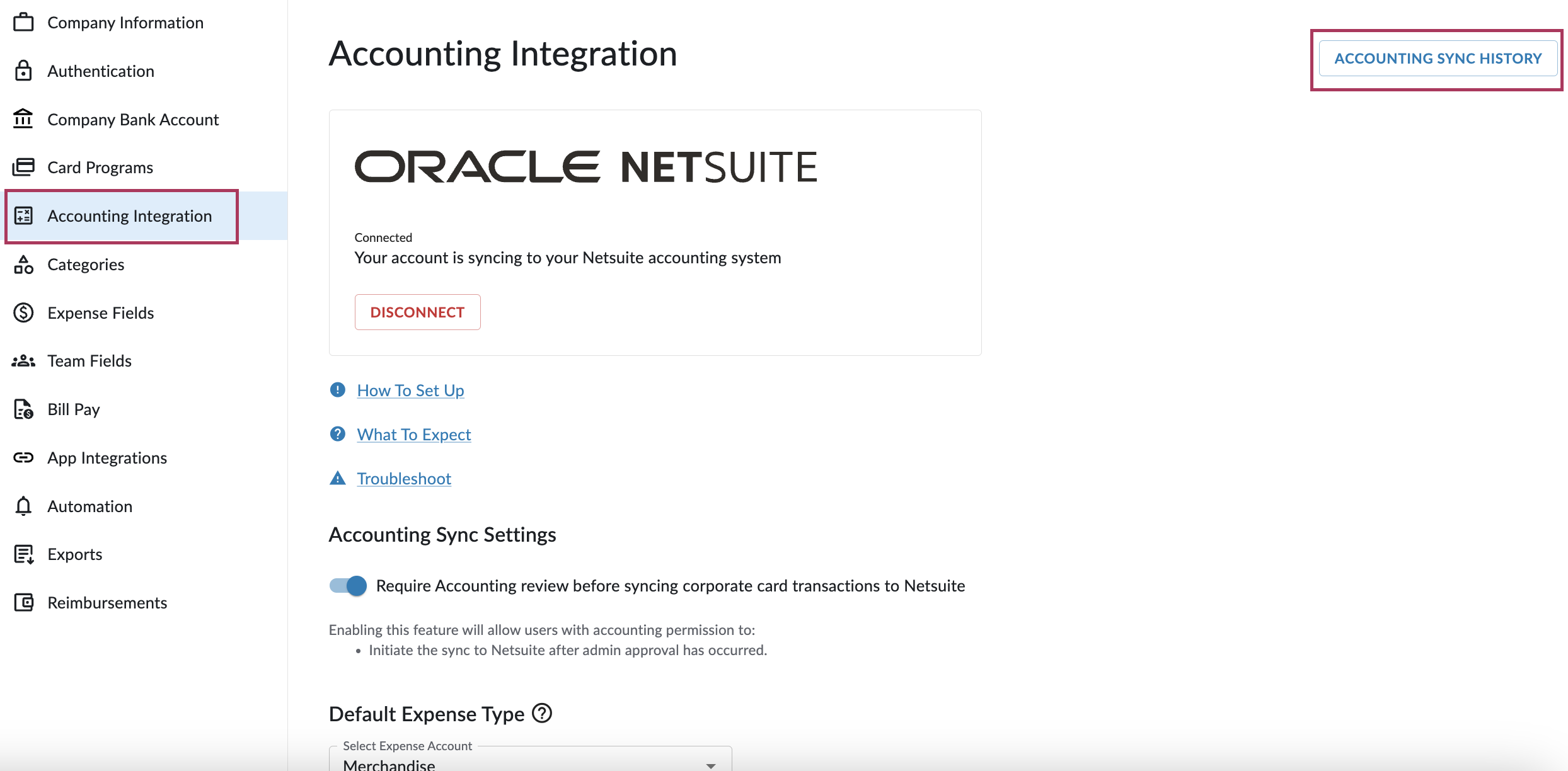Image resolution: width=1568 pixels, height=771 pixels.
Task: Click the Reimbursements wallet icon
Action: pyautogui.click(x=23, y=602)
